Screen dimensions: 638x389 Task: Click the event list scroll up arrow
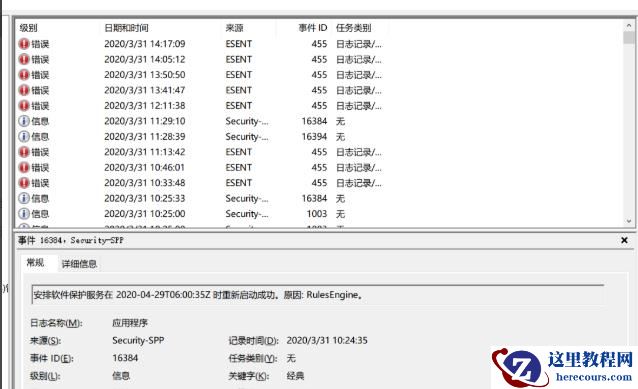[629, 25]
